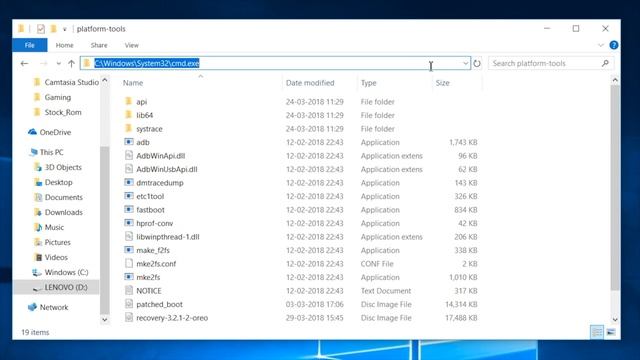Refresh the folder view
Viewport: 640px width, 360px height.
pyautogui.click(x=477, y=63)
